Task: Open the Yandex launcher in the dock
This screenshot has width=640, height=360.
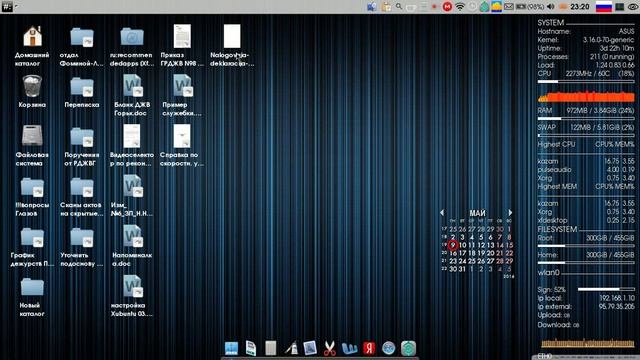Action: click(369, 348)
